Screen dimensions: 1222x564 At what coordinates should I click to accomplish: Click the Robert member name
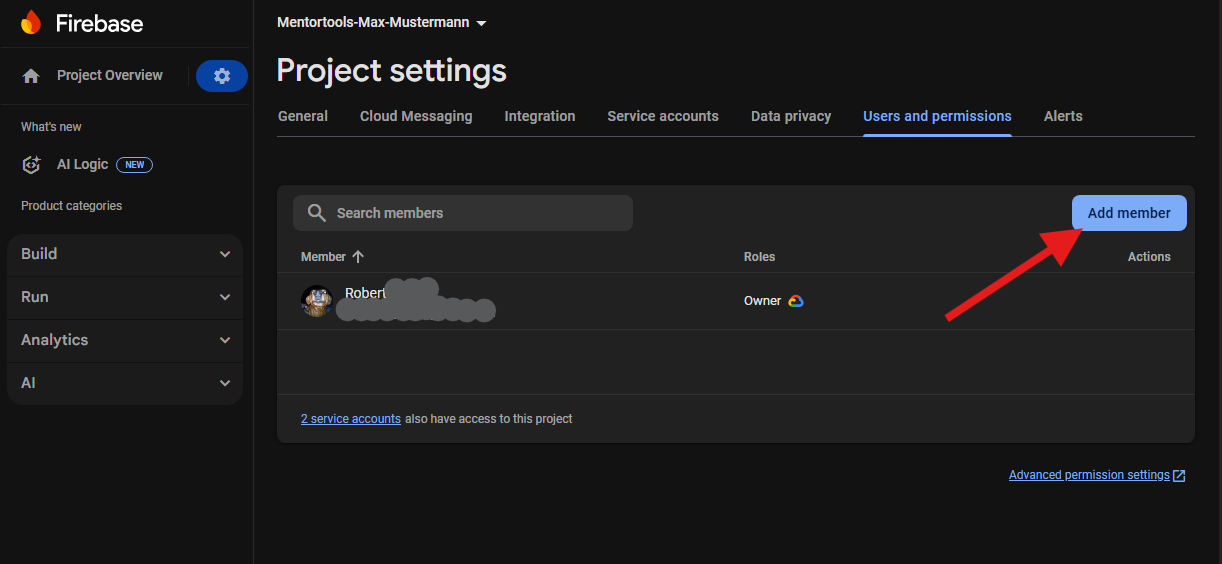[x=365, y=293]
